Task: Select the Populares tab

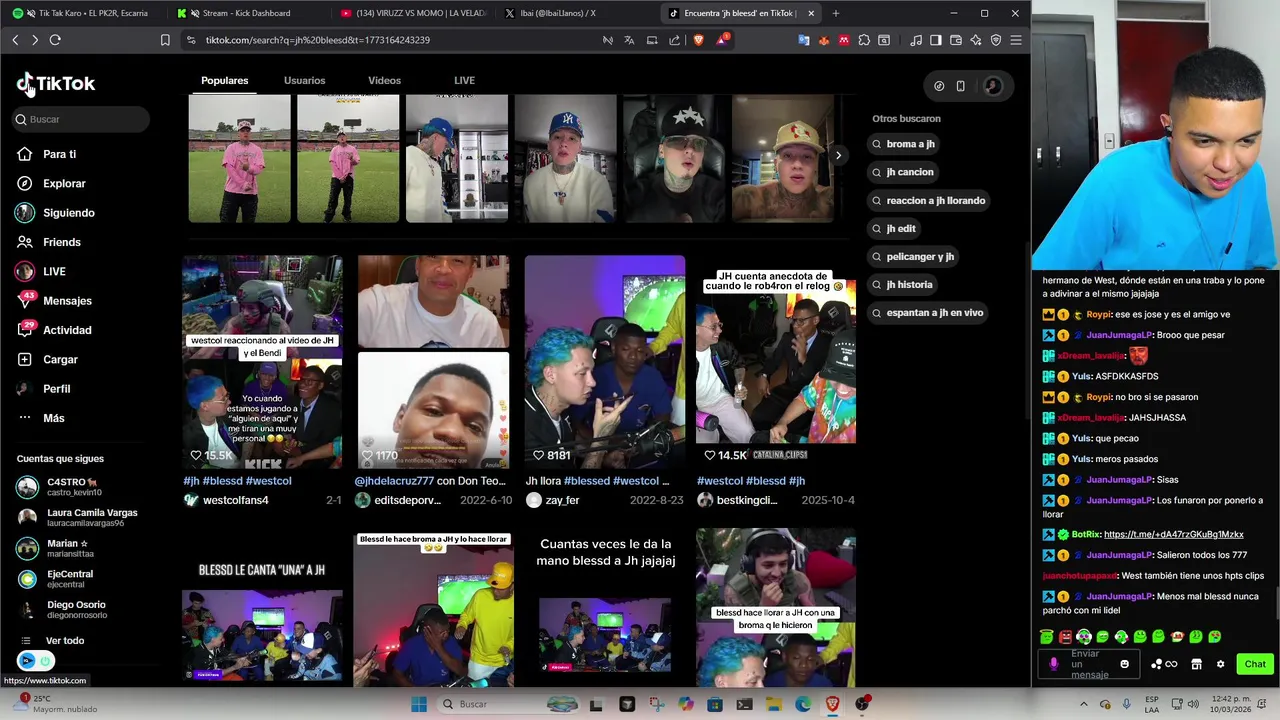Action: point(224,81)
